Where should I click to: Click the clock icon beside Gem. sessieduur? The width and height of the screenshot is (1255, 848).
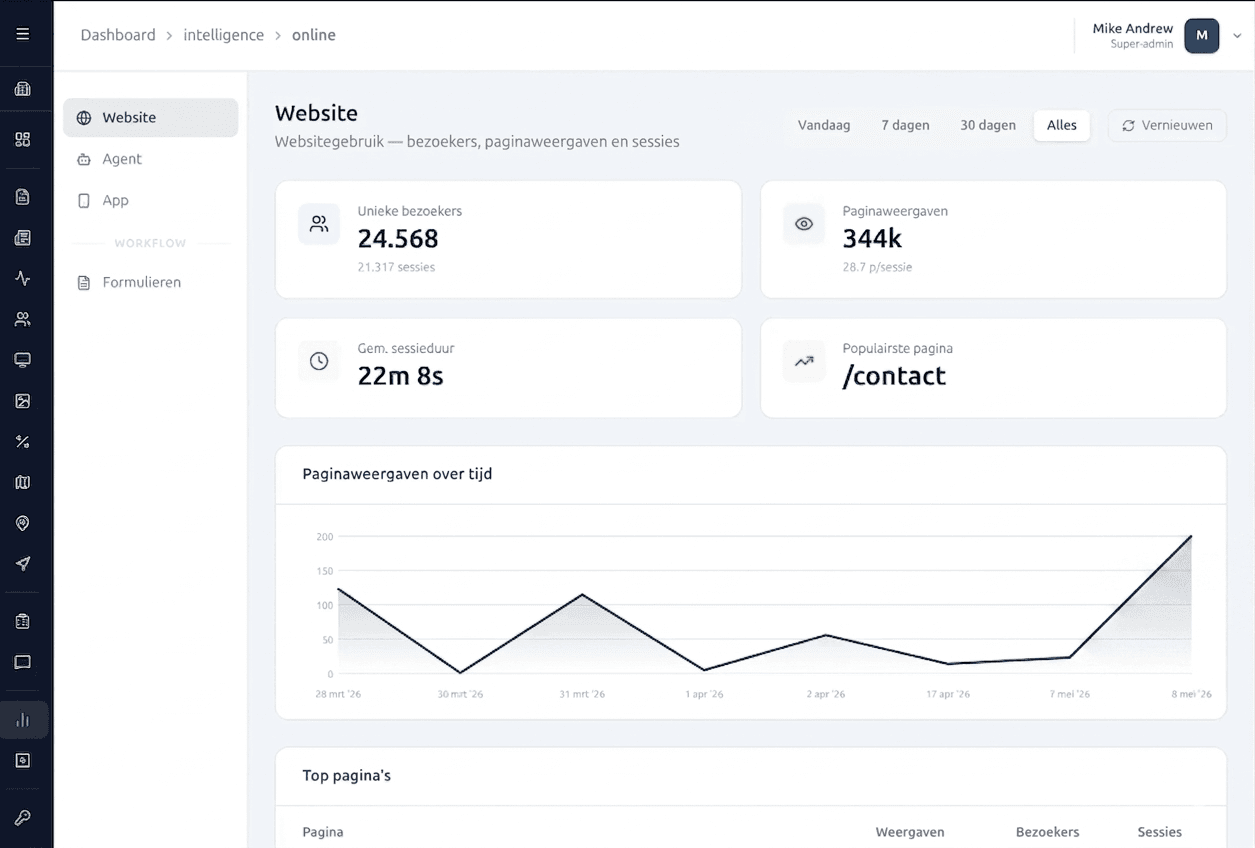click(x=319, y=361)
